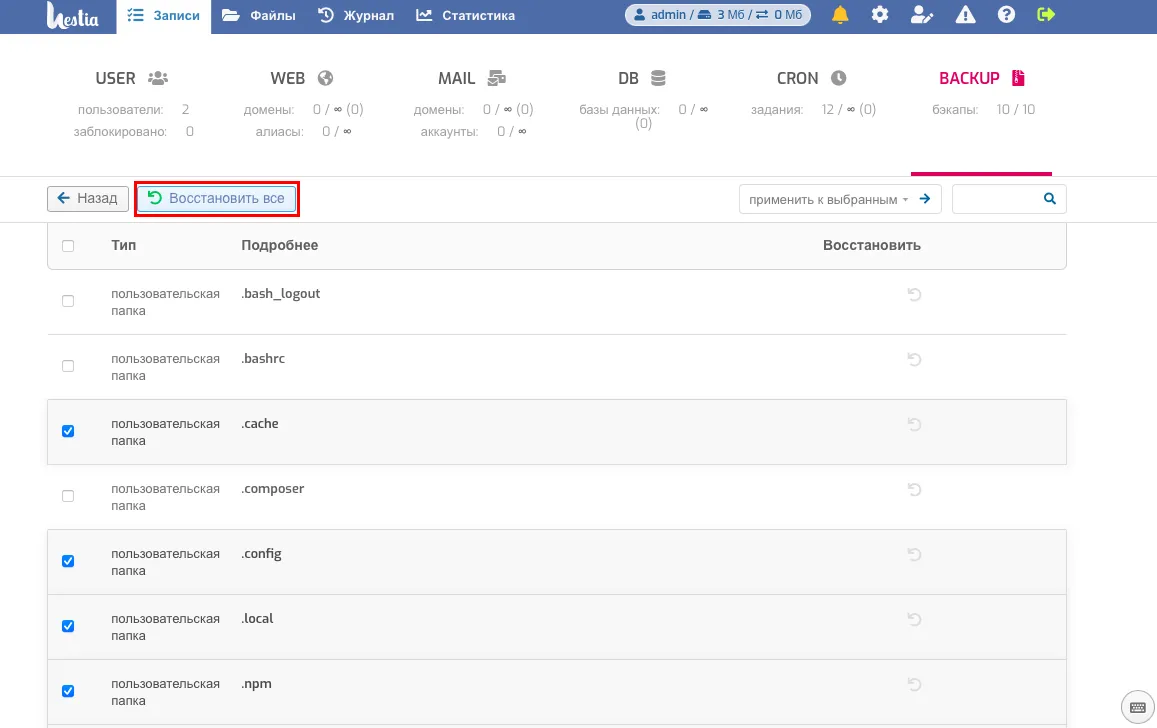This screenshot has height=728, width=1157.
Task: Click the WEB globe icon
Action: pyautogui.click(x=325, y=78)
